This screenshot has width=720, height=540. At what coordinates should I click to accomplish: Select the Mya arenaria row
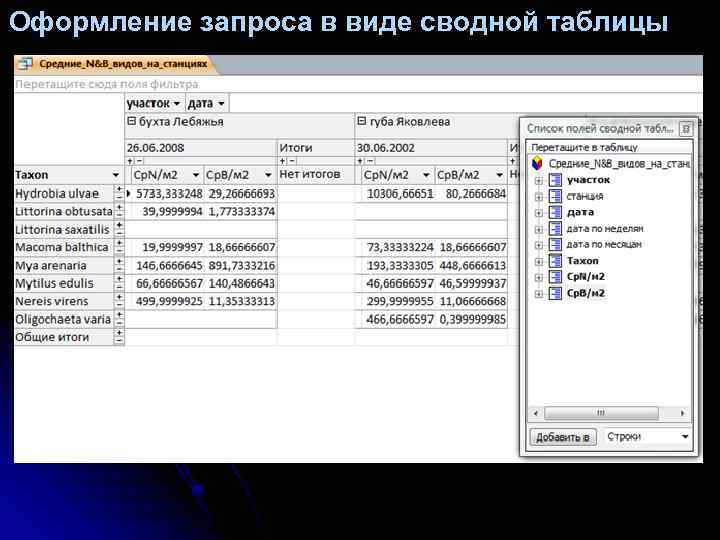(x=64, y=265)
